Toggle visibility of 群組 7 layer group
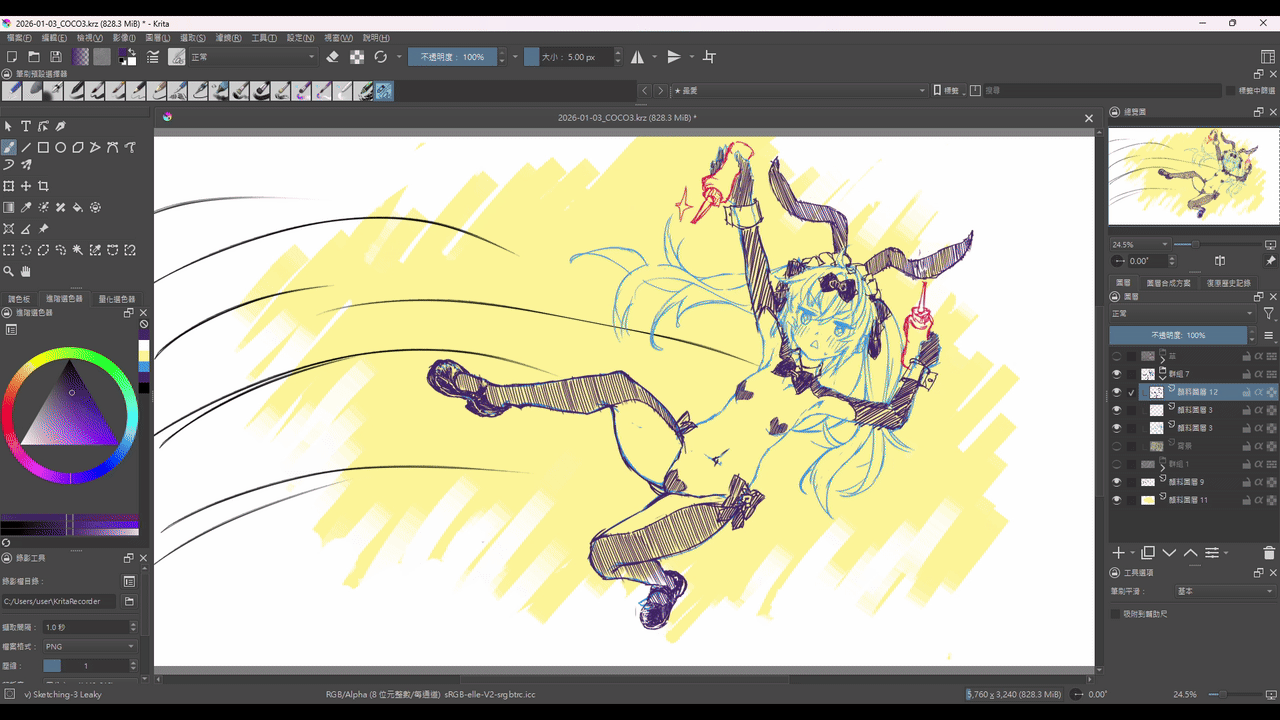This screenshot has height=720, width=1280. click(x=1117, y=374)
